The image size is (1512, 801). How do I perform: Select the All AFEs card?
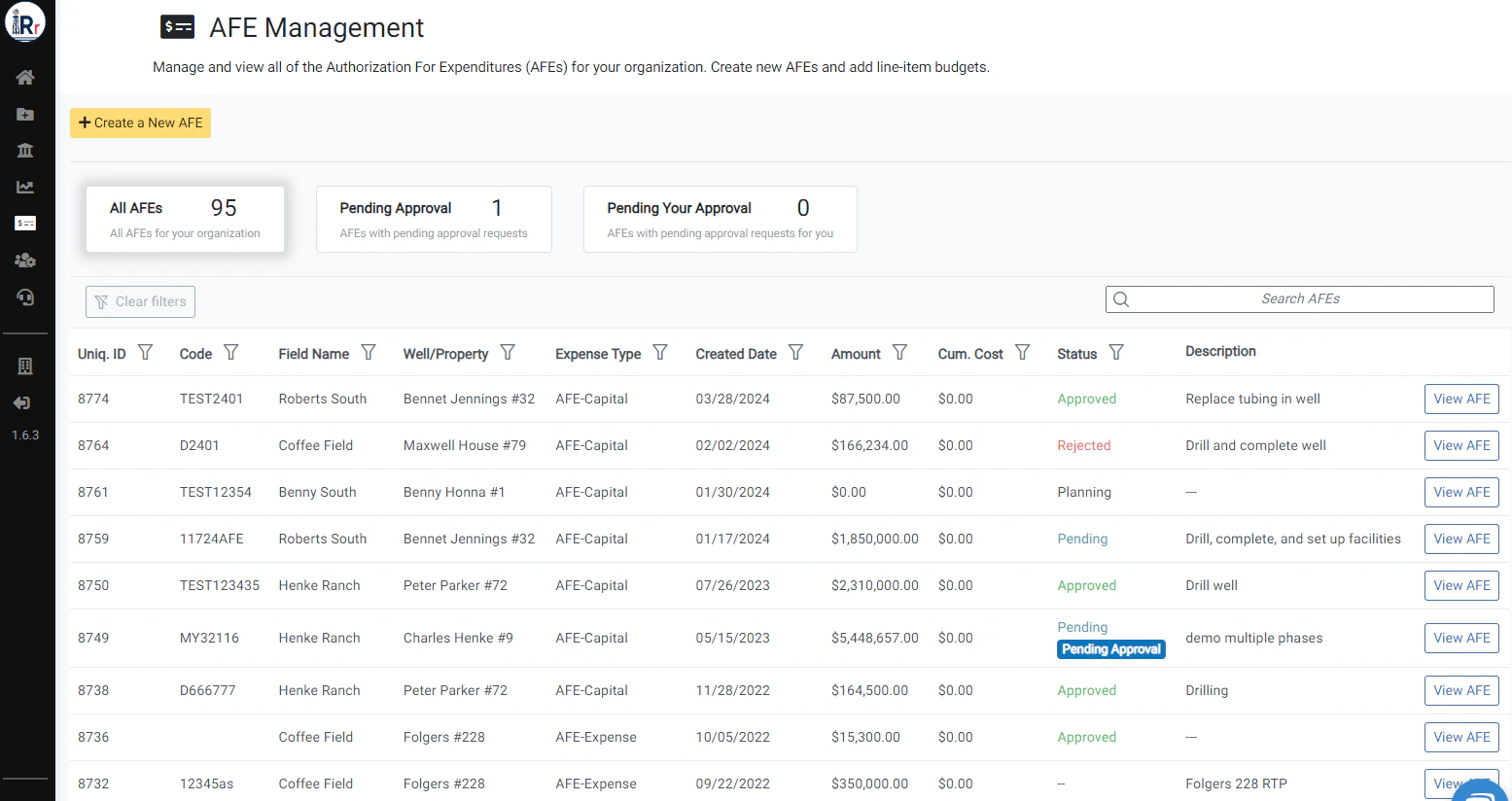185,220
